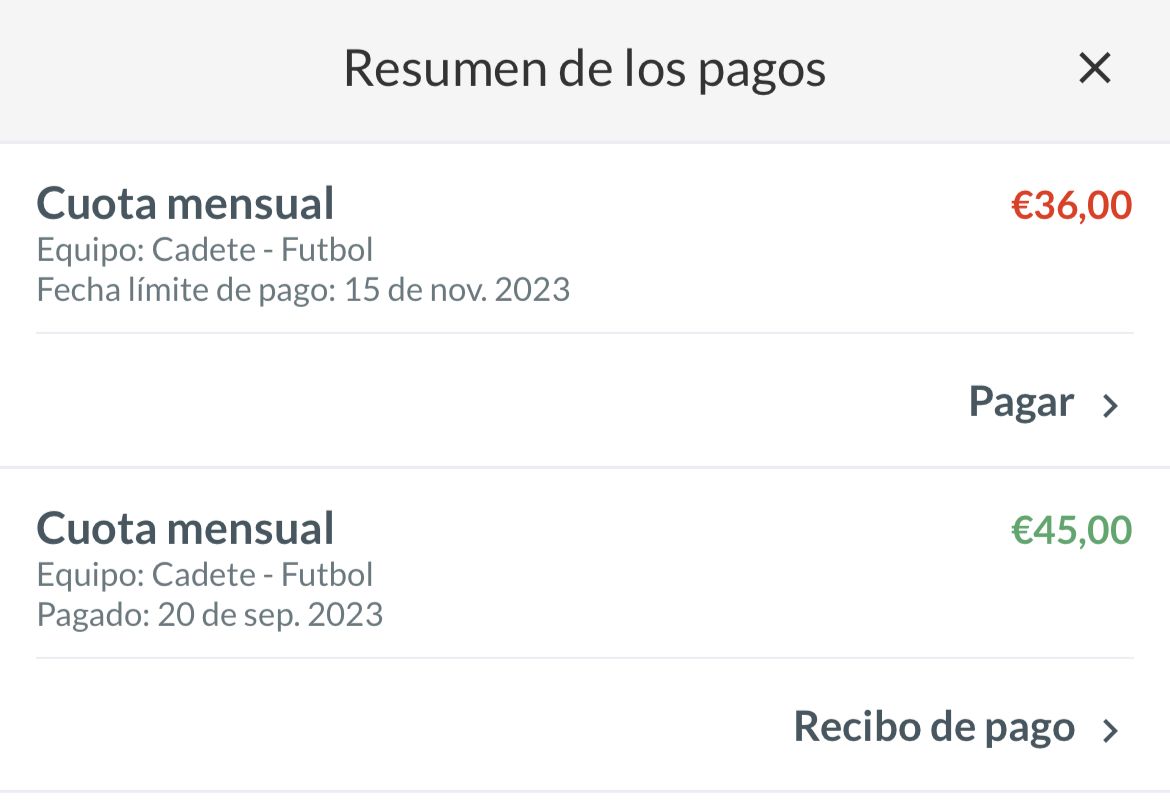This screenshot has width=1170, height=801.
Task: Select the red €36,00 amount
Action: tap(1071, 206)
